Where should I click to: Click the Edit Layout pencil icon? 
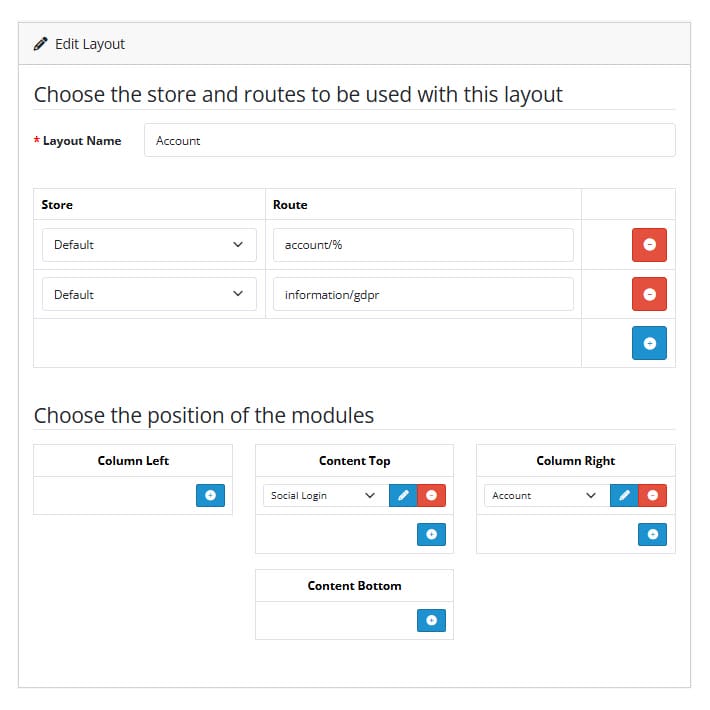tap(40, 44)
